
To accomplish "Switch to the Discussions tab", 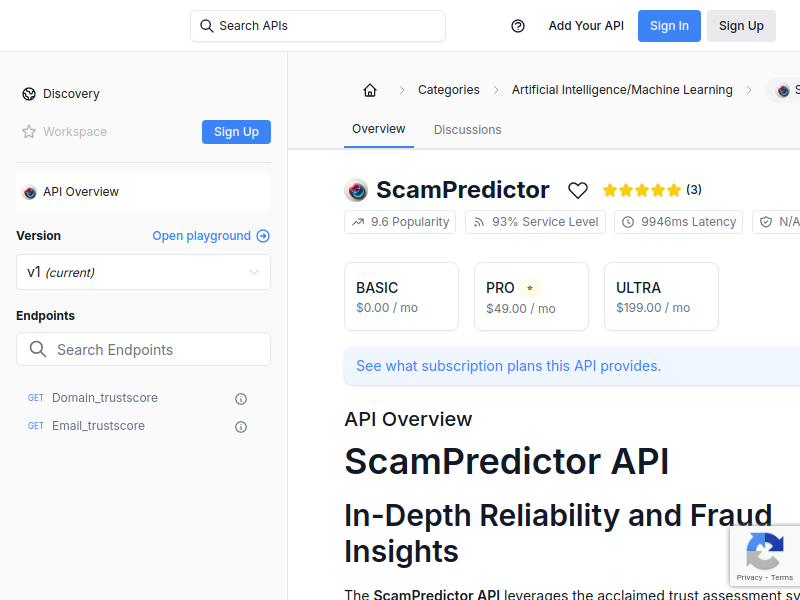I will (467, 130).
